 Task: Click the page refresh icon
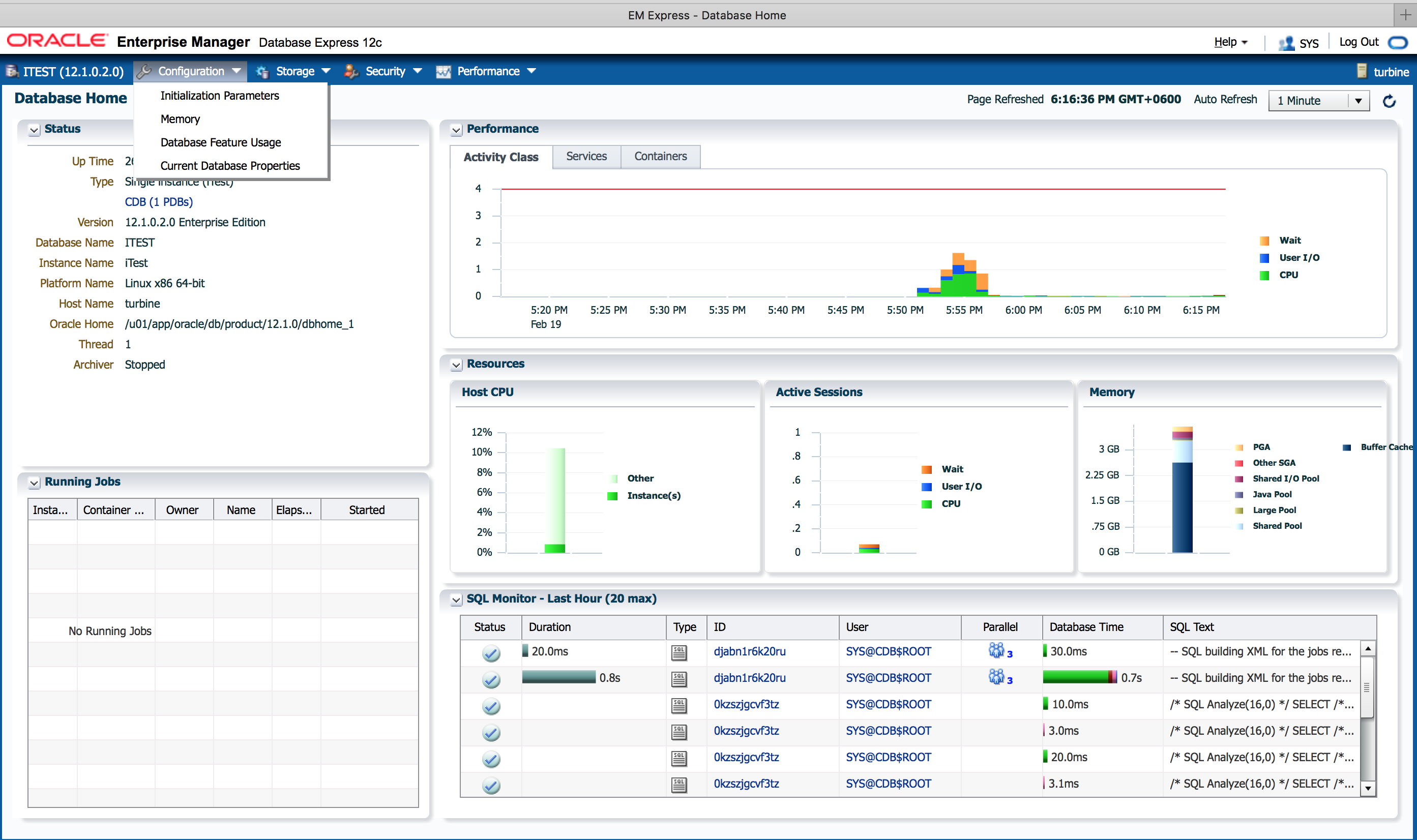coord(1389,101)
